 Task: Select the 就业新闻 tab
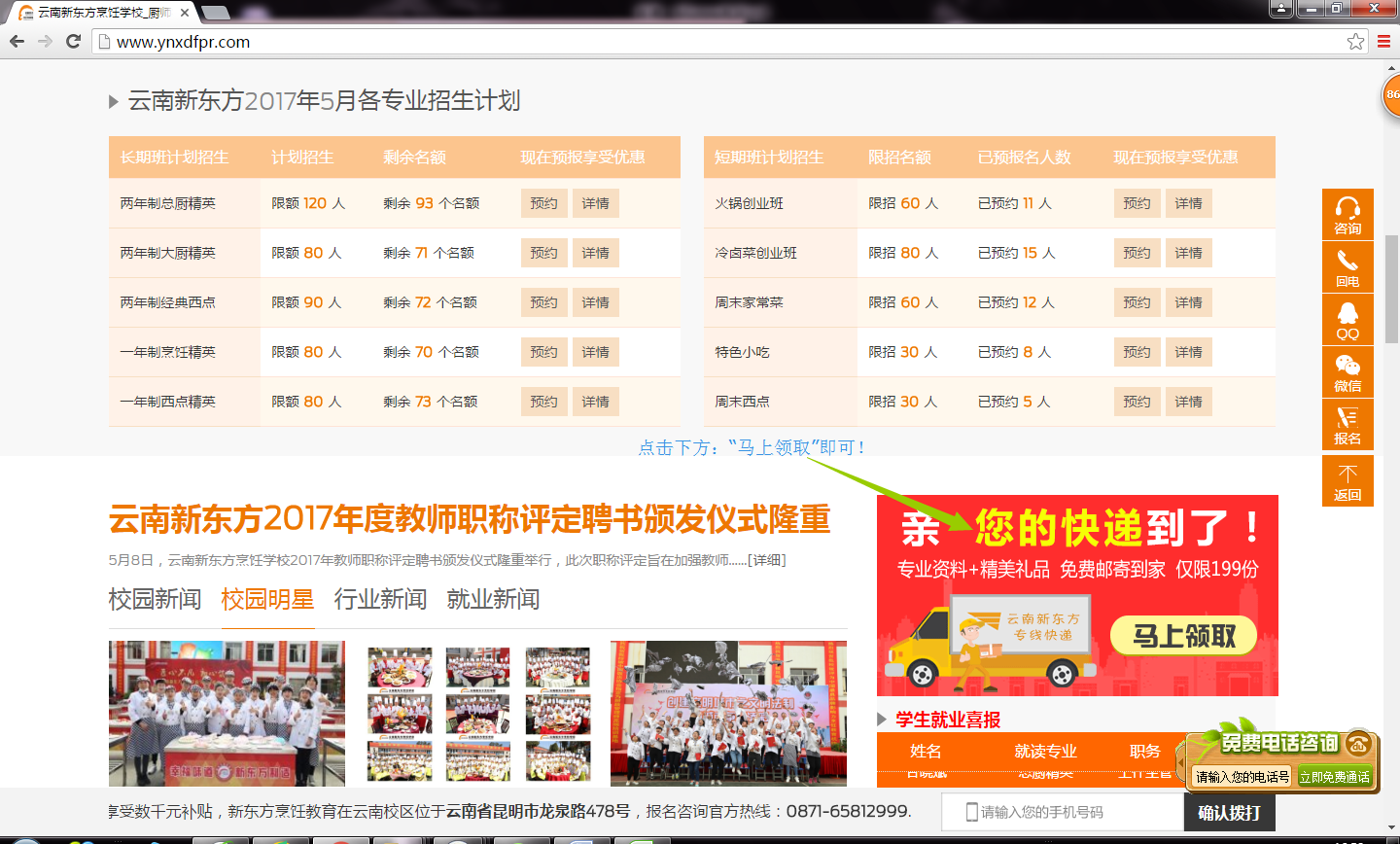pyautogui.click(x=493, y=599)
